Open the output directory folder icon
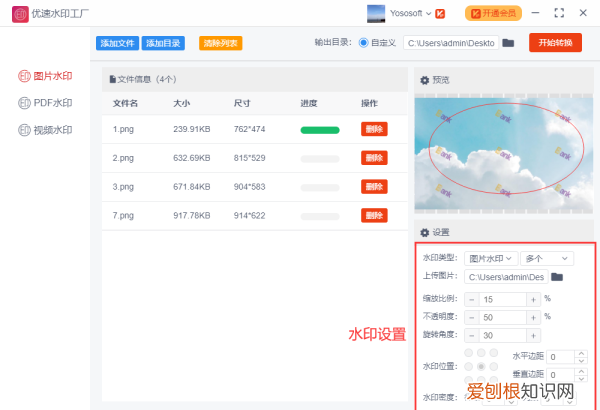 pos(508,43)
